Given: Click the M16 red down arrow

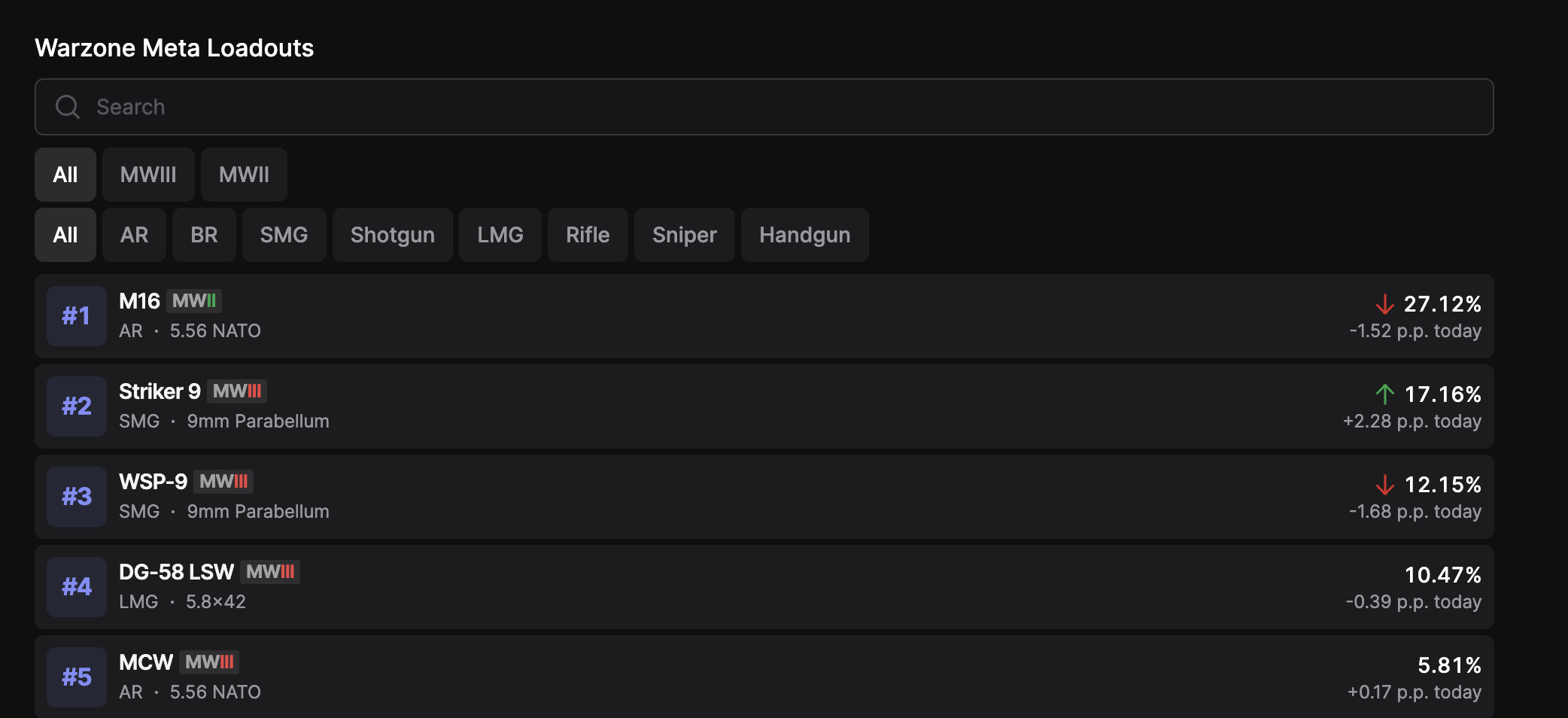Looking at the screenshot, I should 1384,304.
